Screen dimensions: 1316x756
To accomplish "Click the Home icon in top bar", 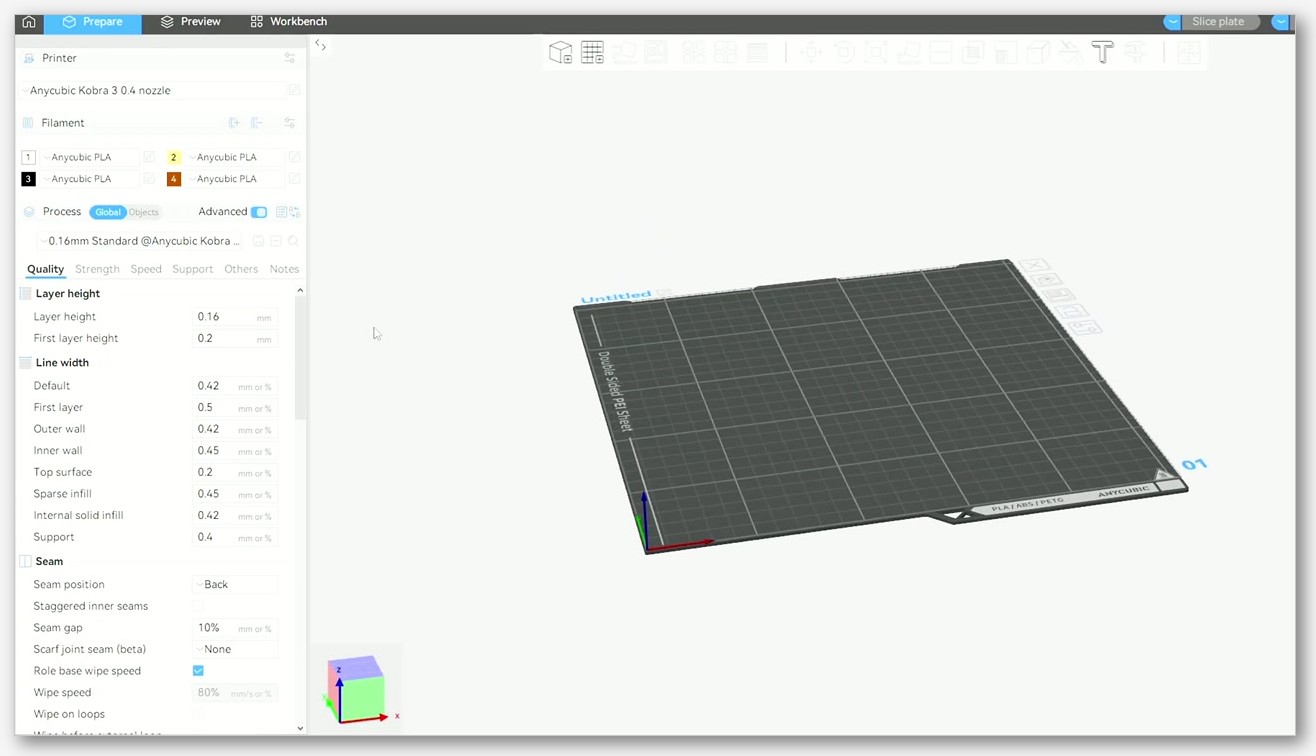I will tap(29, 21).
